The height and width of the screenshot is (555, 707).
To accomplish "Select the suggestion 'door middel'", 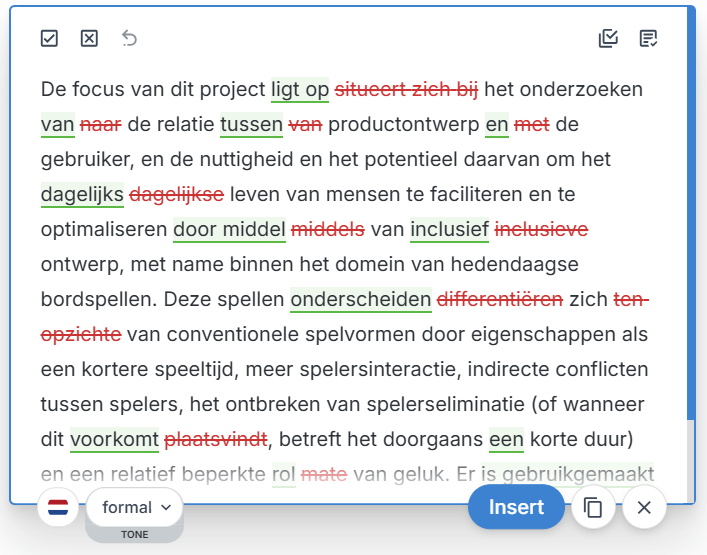I will (x=229, y=230).
